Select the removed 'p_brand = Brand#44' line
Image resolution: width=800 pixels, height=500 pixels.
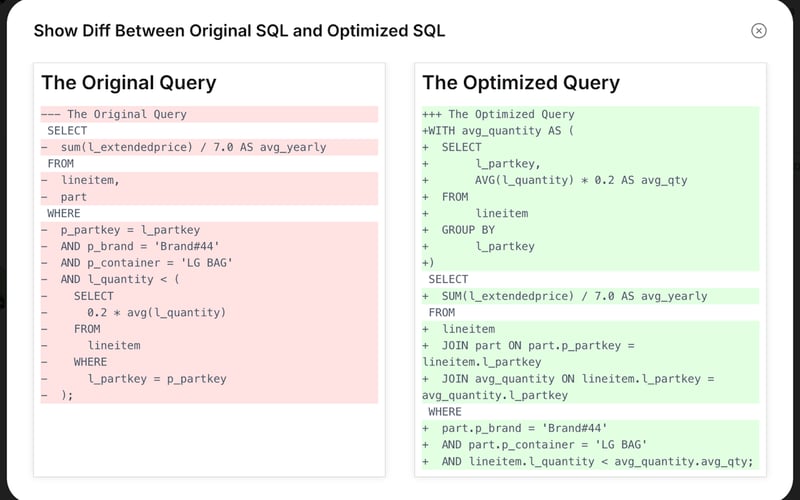(x=139, y=247)
